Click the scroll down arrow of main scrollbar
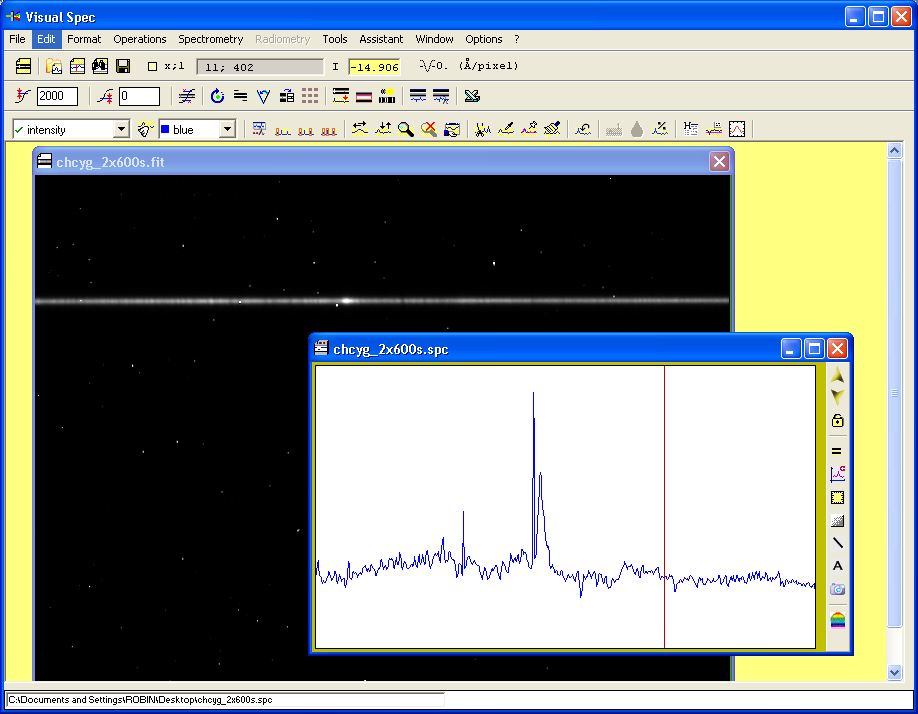Viewport: 918px width, 714px height. coord(894,672)
